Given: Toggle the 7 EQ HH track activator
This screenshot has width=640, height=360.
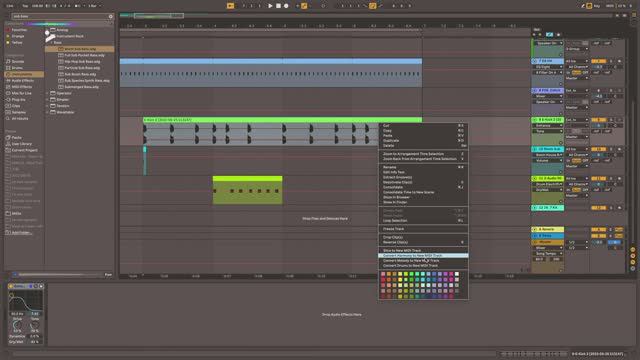Looking at the screenshot, I should click(x=598, y=61).
